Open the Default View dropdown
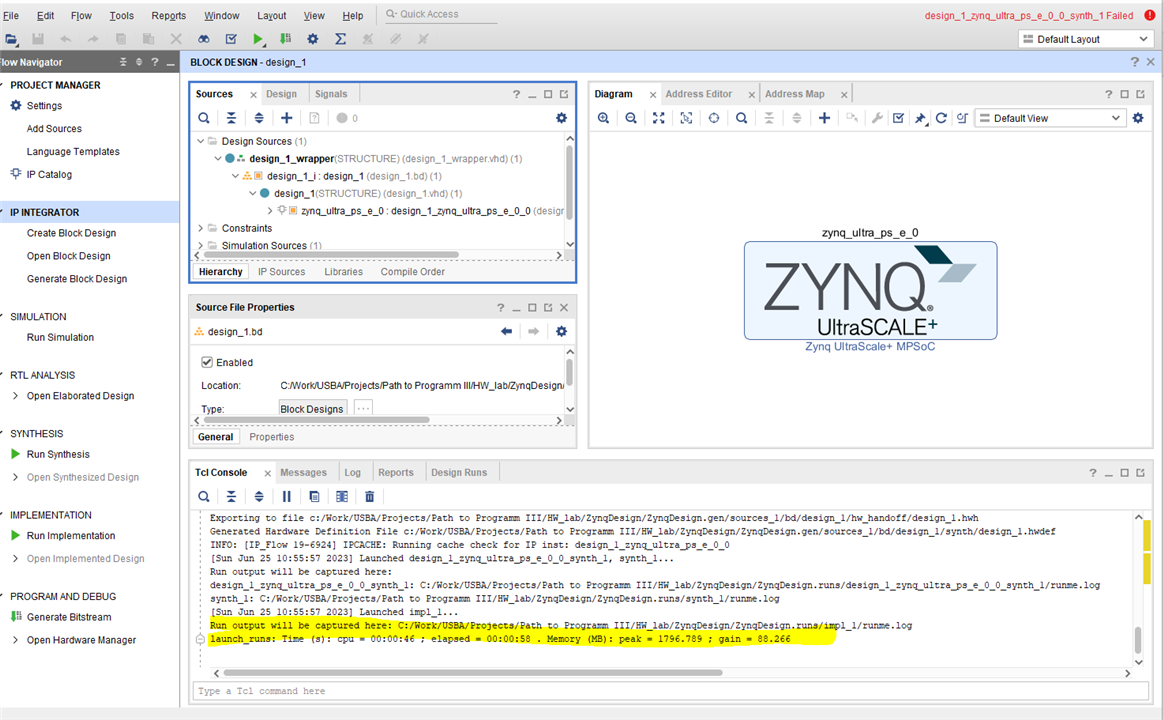The image size is (1164, 720). pos(1050,118)
